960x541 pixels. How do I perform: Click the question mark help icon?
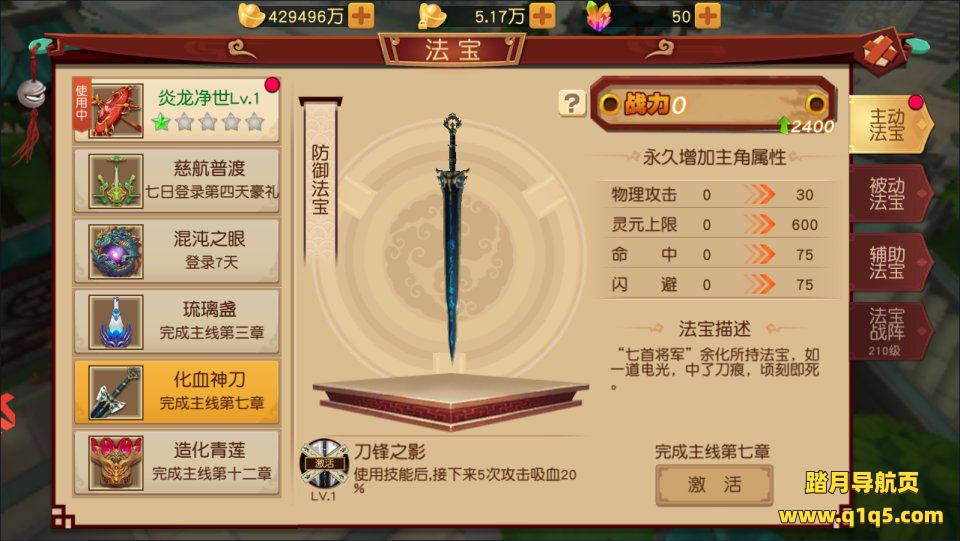coord(572,103)
